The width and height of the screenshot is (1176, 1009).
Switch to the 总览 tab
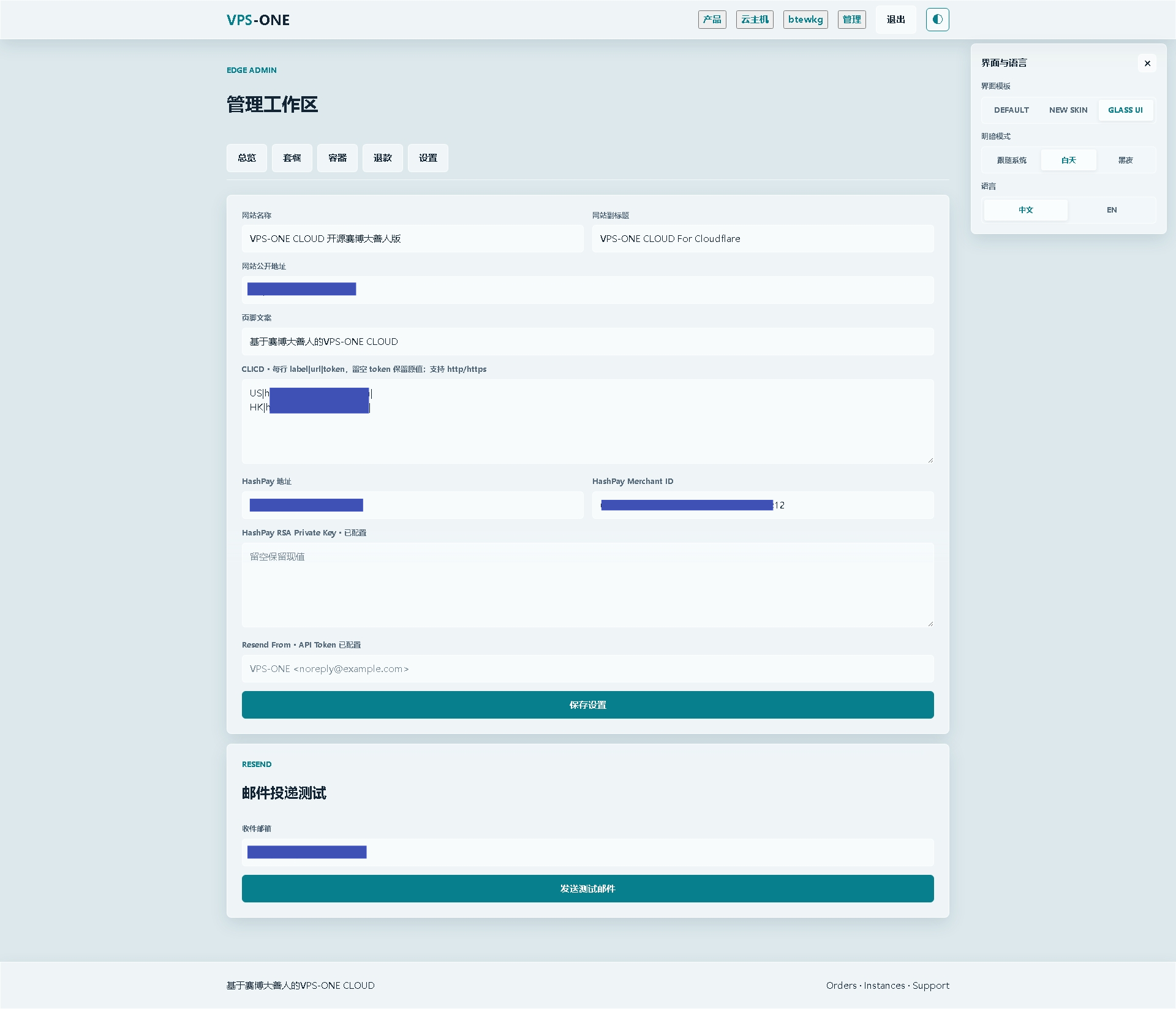[x=247, y=158]
